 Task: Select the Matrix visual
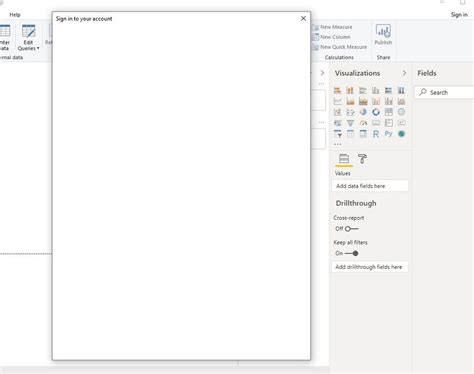point(363,134)
